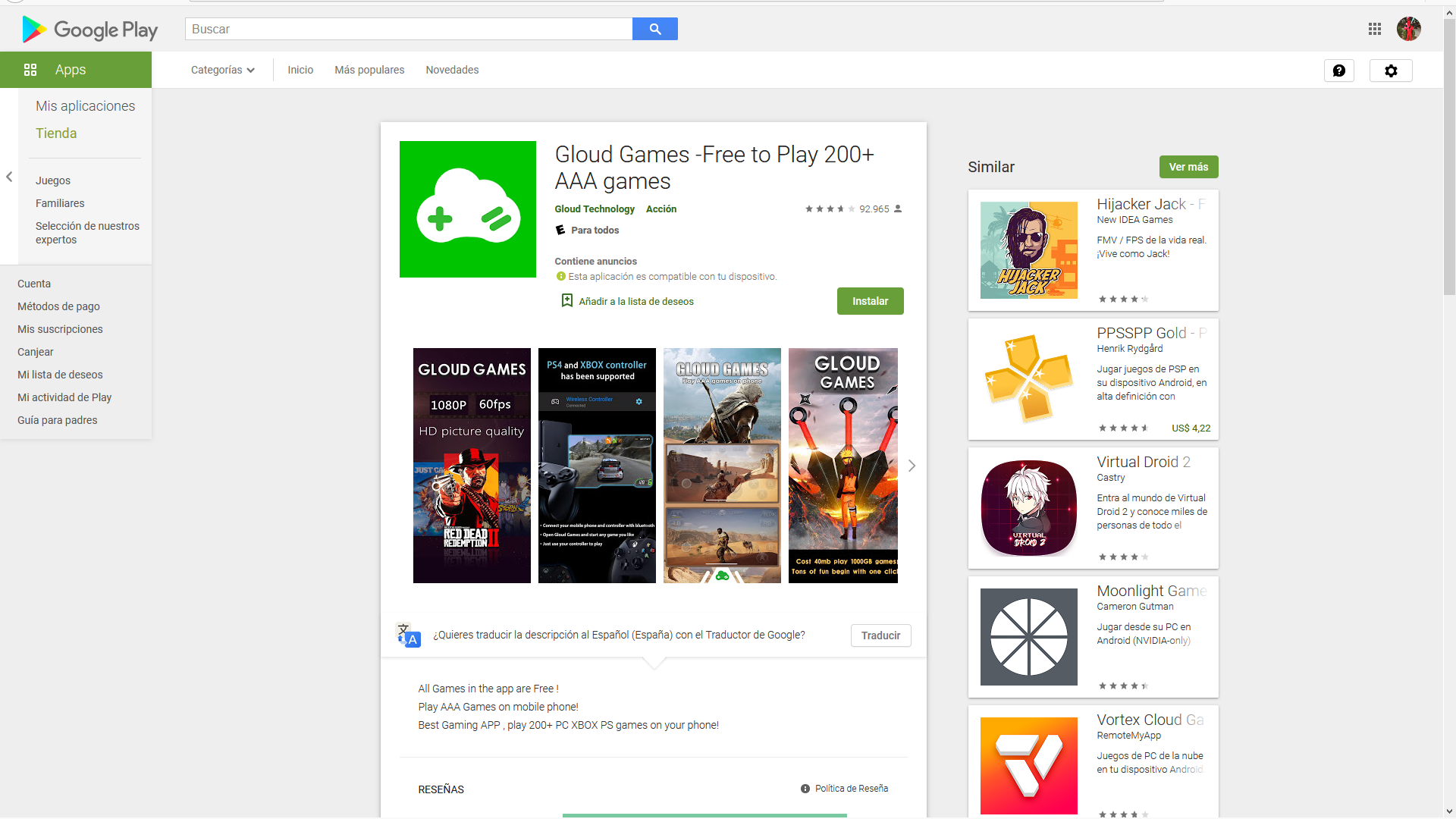This screenshot has height=819, width=1456.
Task: Click the Virtual Droid 2 title
Action: tap(1144, 462)
